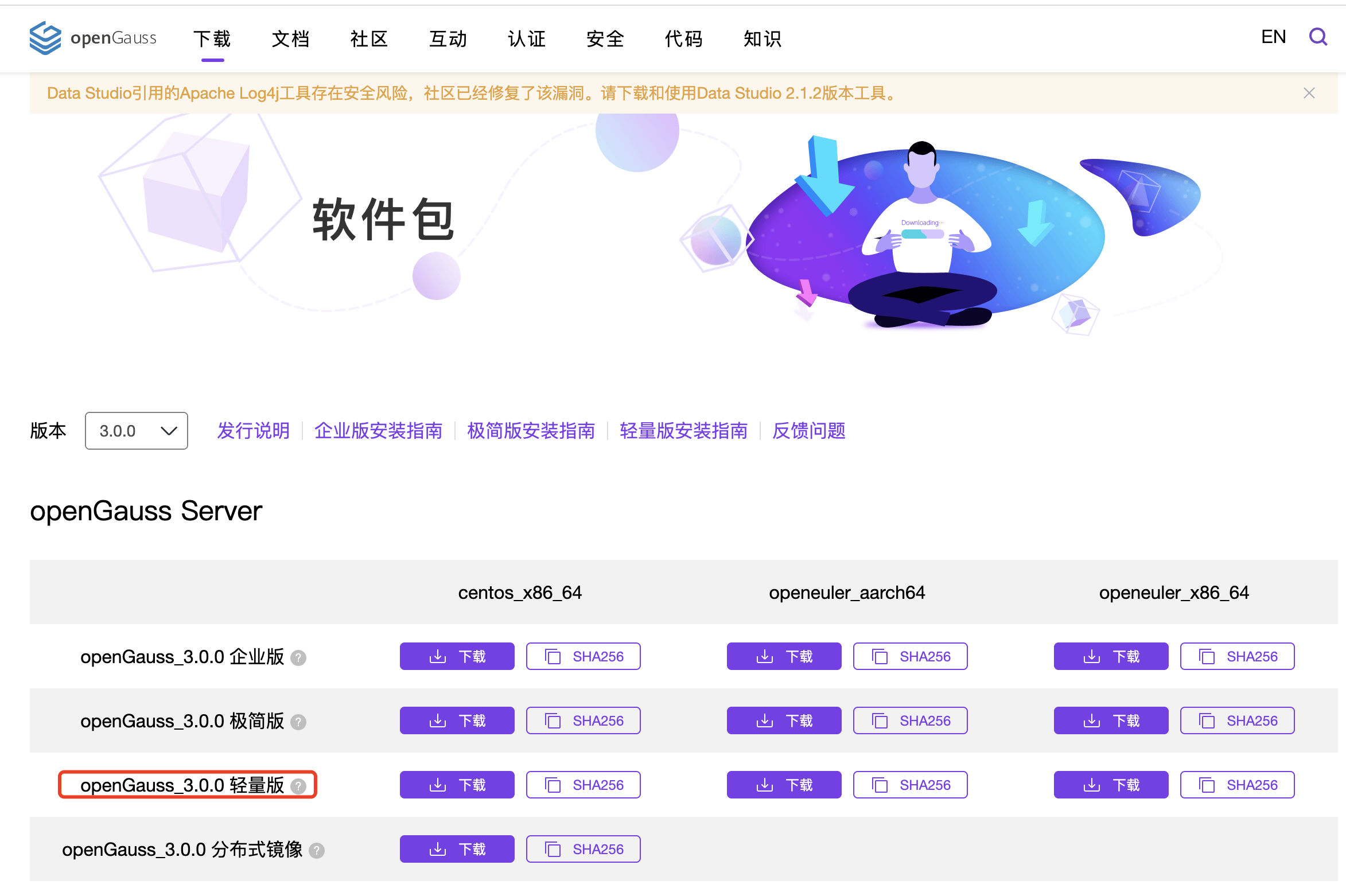1346x896 pixels.
Task: Download 轻量版 for openeuler_aarch64
Action: (784, 785)
